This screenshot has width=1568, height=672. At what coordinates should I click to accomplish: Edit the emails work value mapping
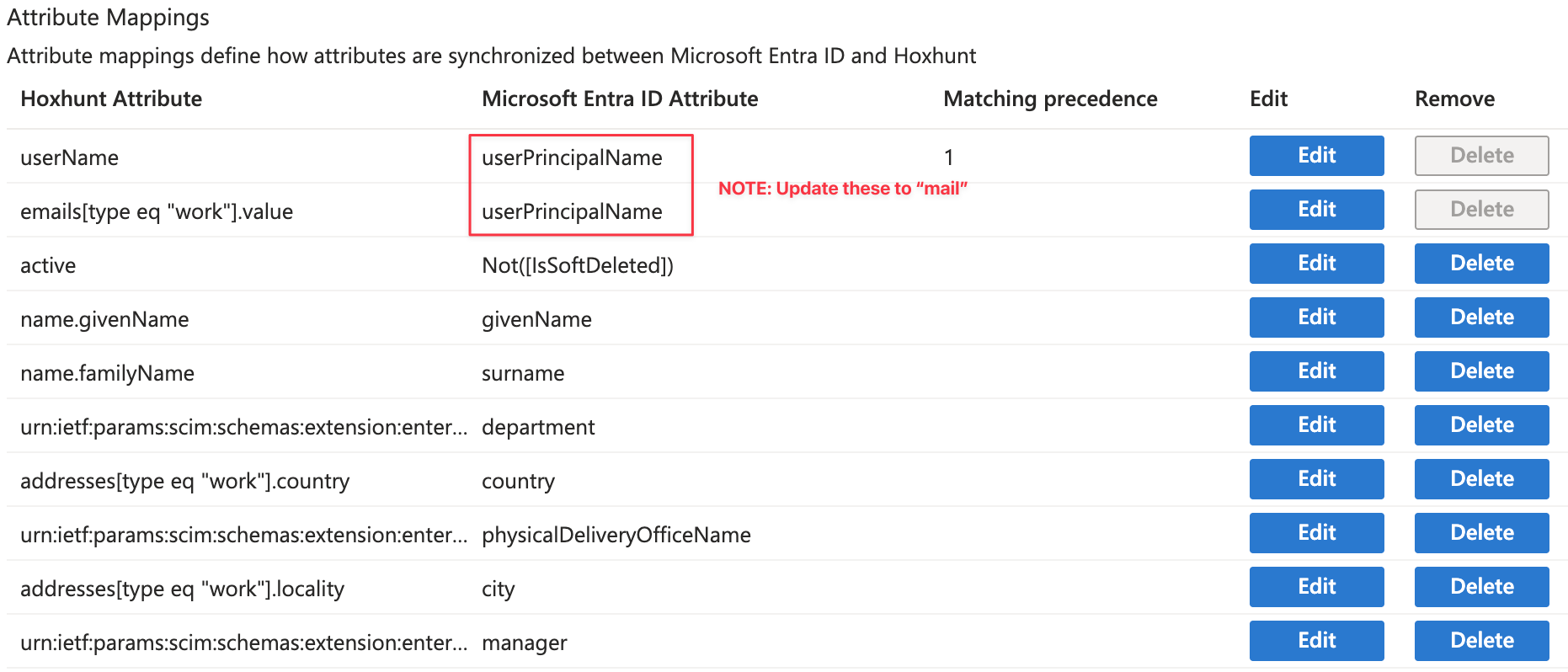click(1316, 210)
